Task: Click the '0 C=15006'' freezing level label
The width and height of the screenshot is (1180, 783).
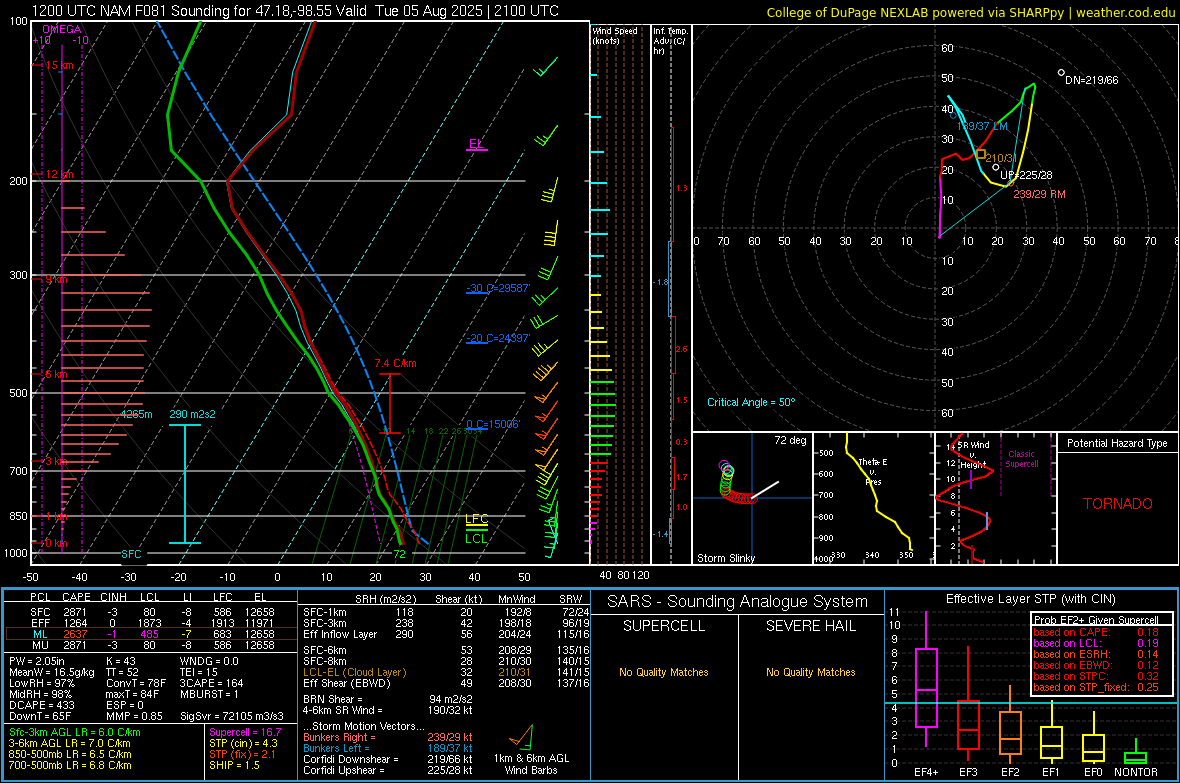Action: click(x=493, y=424)
